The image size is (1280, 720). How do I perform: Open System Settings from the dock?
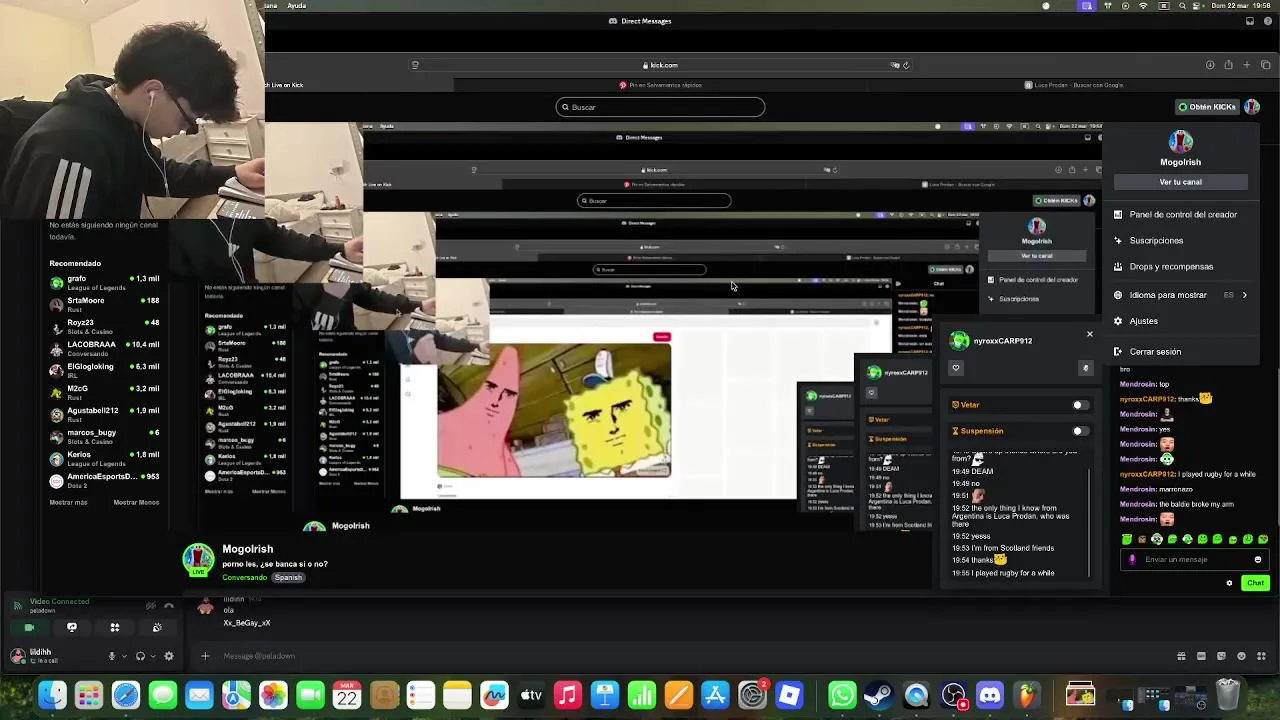pyautogui.click(x=752, y=695)
